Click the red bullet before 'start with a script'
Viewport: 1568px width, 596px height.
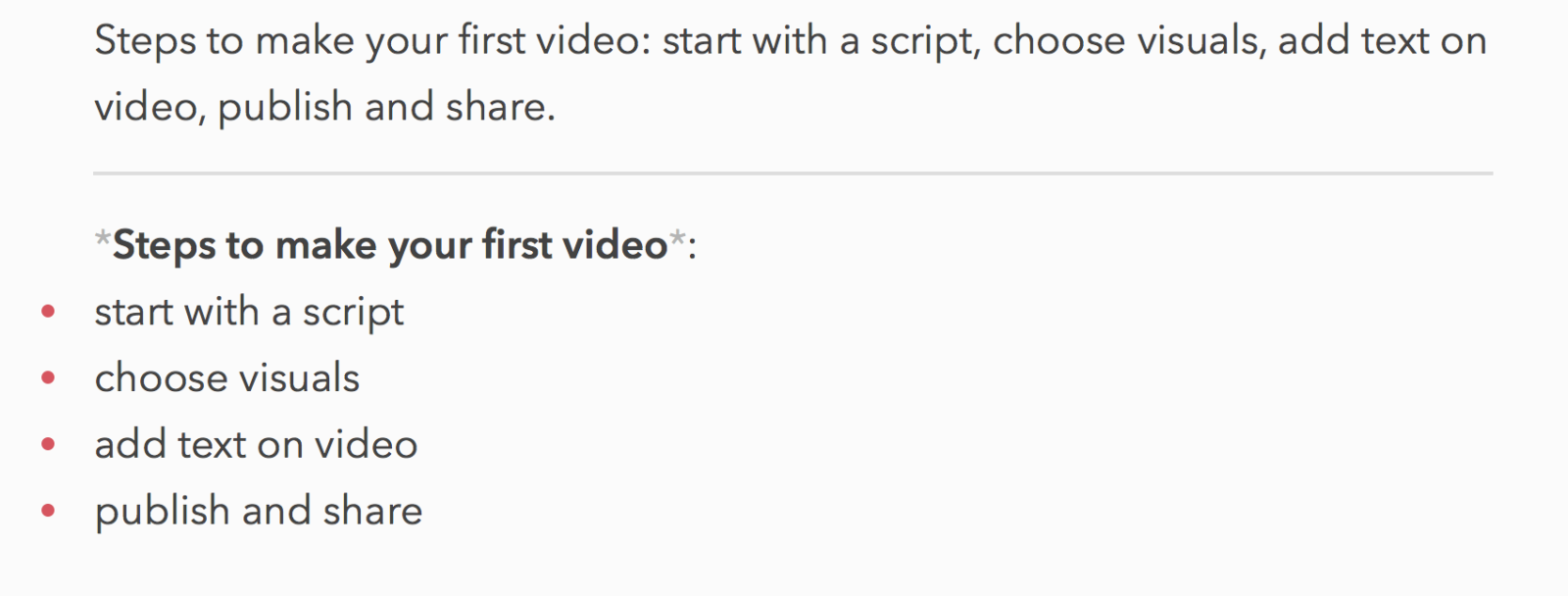48,313
